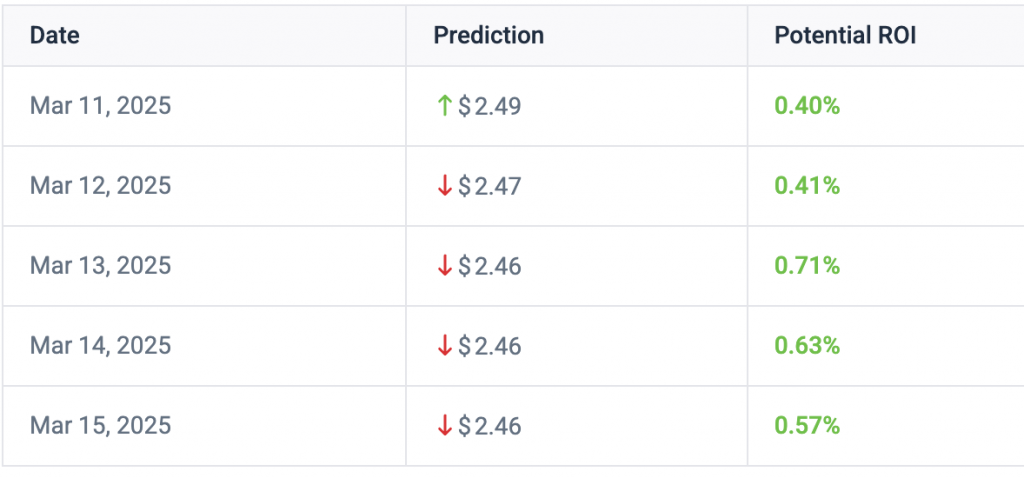
Task: Select the Mar 13, 2025 date cell
Action: coord(100,266)
